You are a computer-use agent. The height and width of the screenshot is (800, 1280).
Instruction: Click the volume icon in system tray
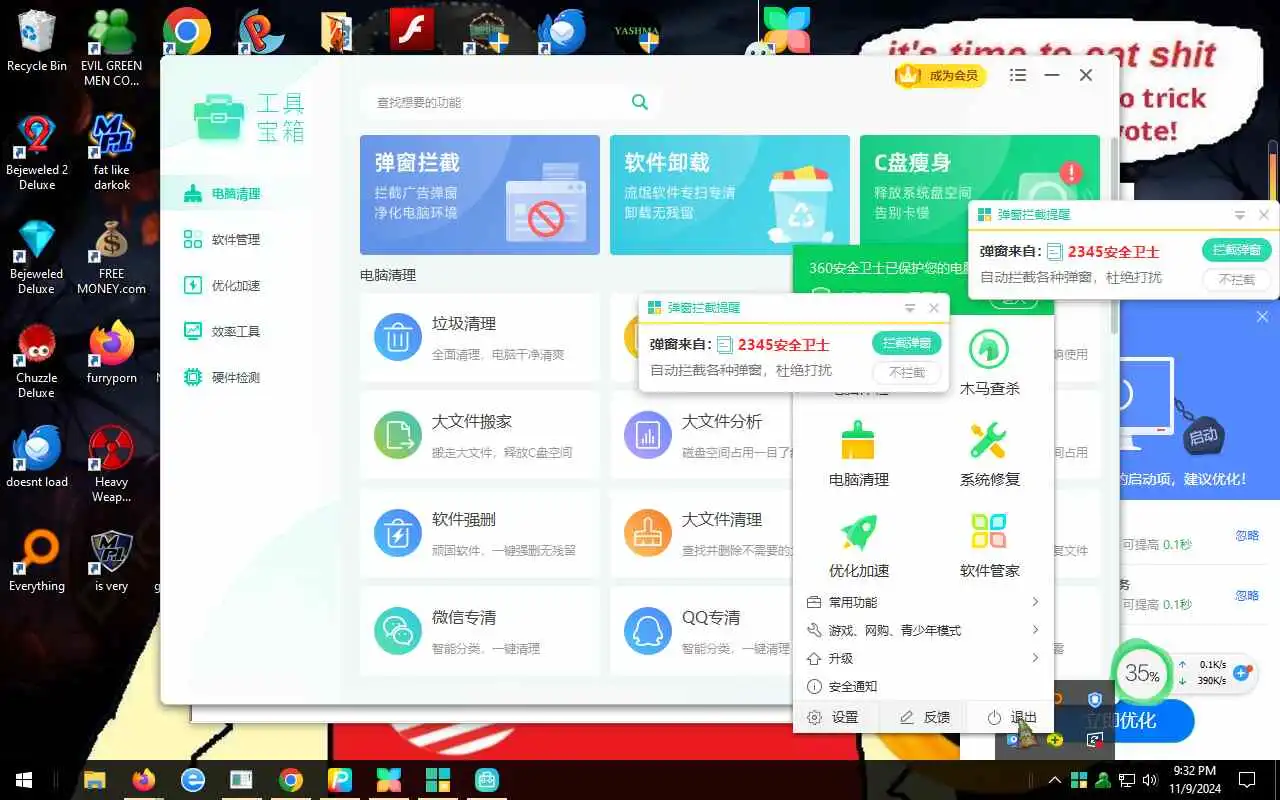1150,780
